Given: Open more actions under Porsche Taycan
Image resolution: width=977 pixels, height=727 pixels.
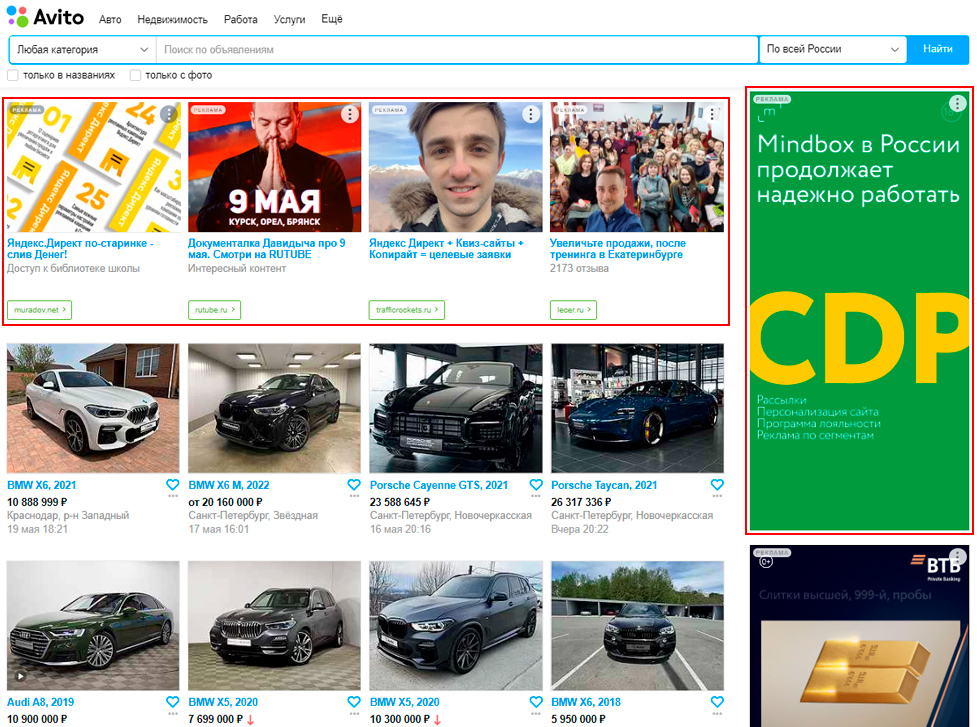Looking at the screenshot, I should (x=717, y=497).
